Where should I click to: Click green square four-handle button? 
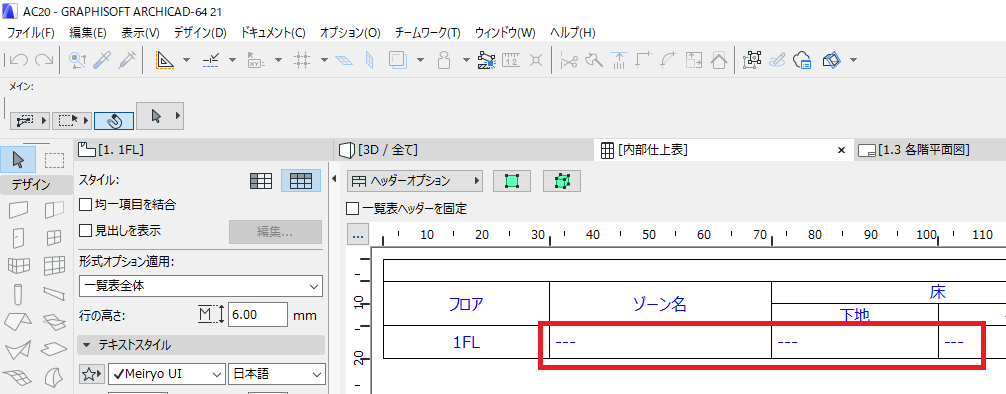tap(511, 181)
